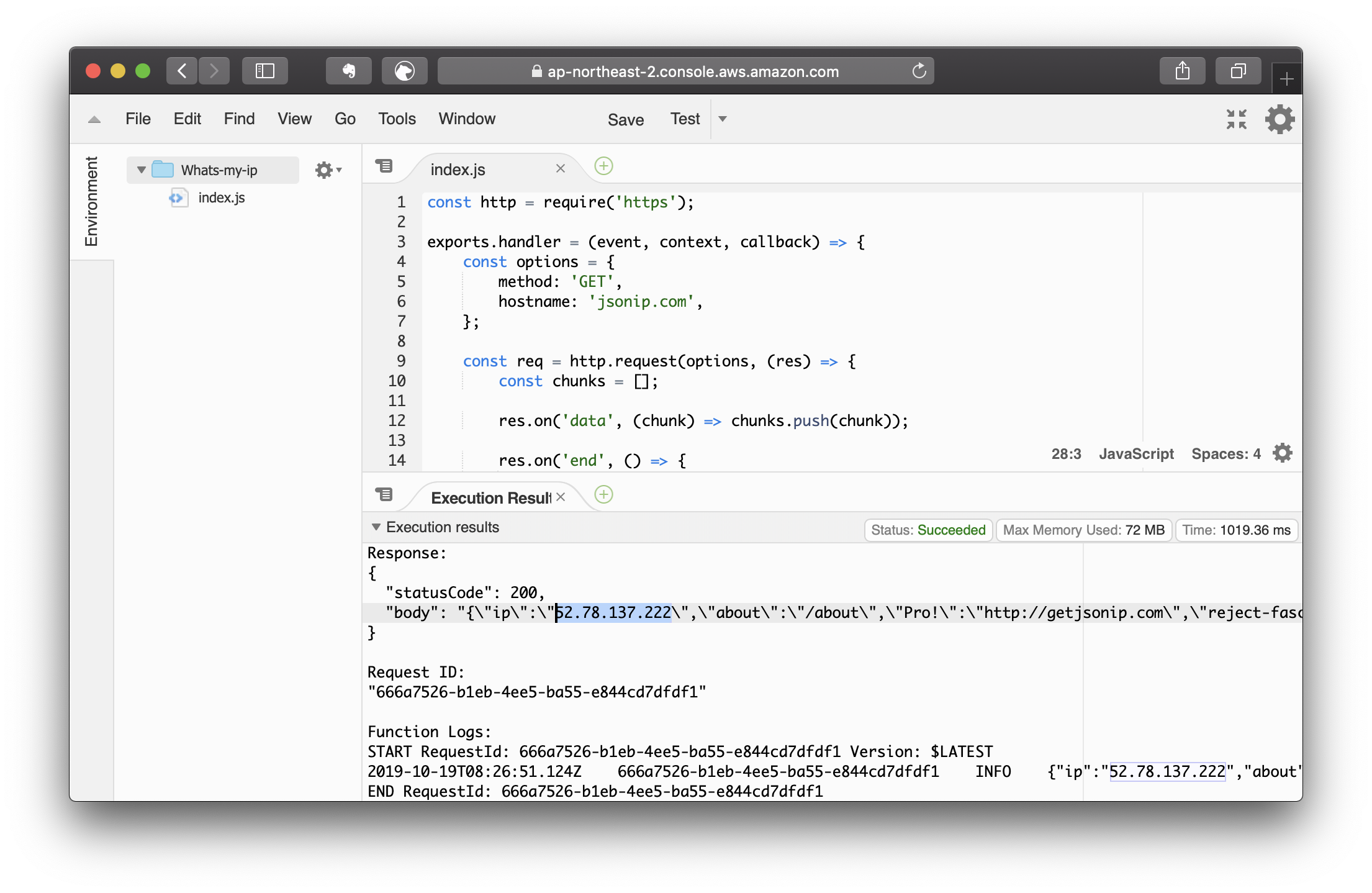Screen dimensions: 1372x893
Task: Collapse the Execution results section
Action: tap(376, 527)
